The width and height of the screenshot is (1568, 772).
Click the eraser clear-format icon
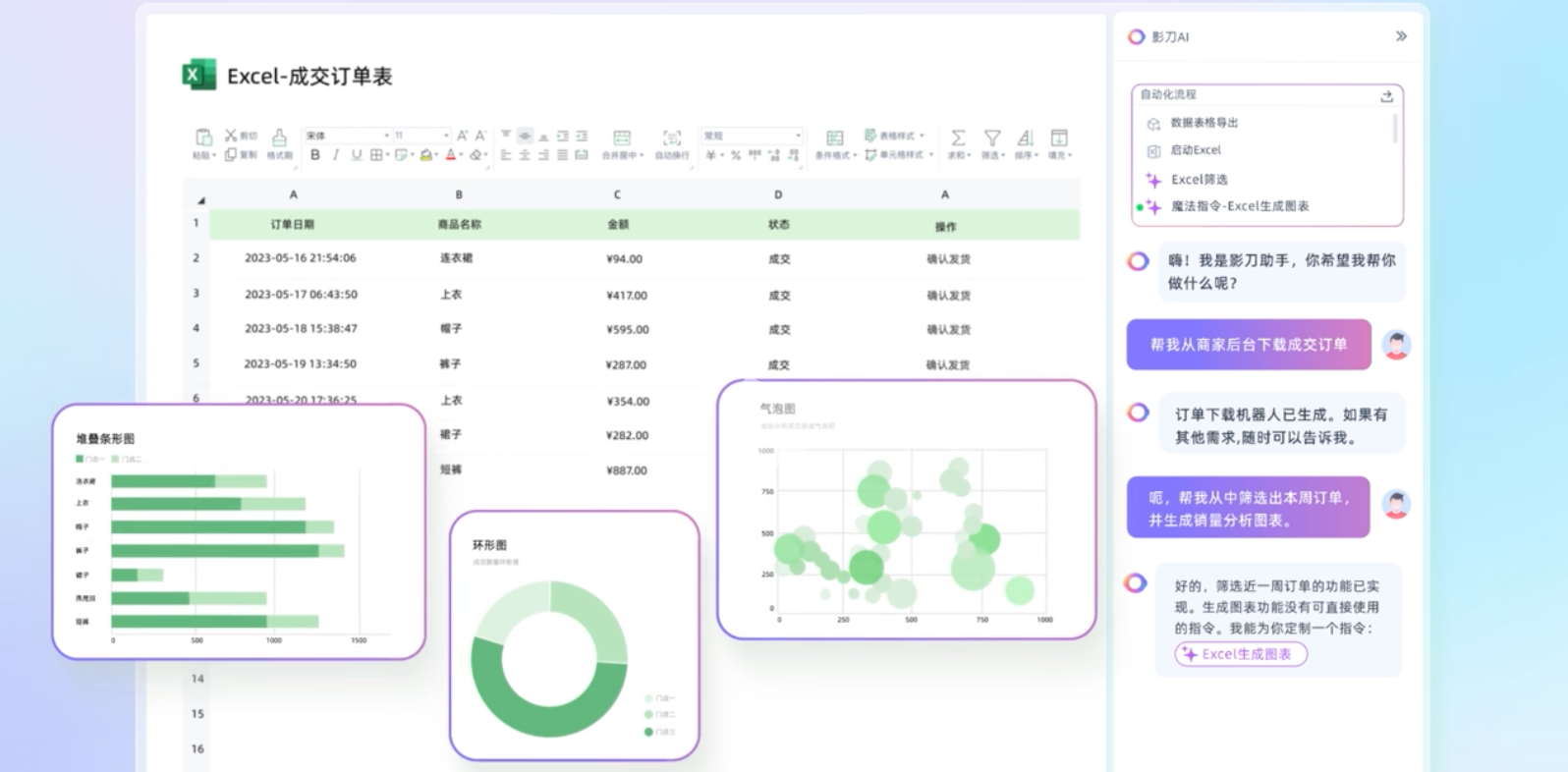[477, 154]
